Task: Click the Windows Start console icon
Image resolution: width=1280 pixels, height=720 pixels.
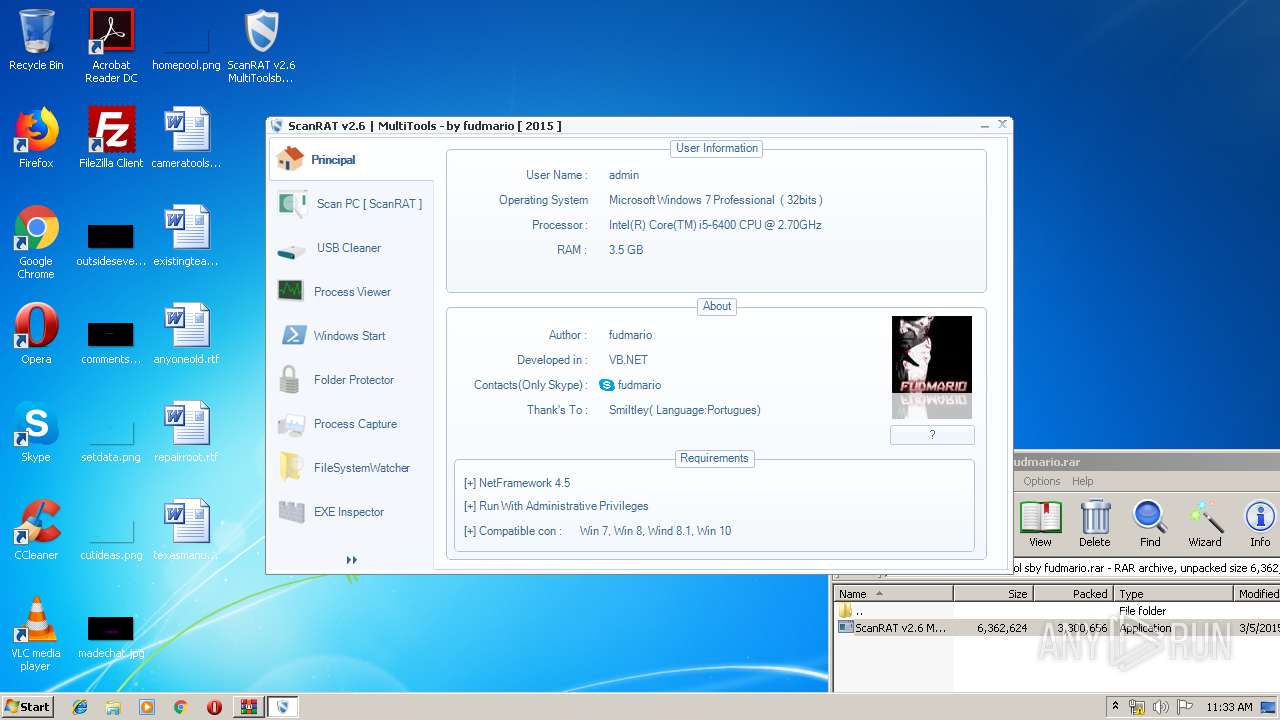Action: (292, 335)
